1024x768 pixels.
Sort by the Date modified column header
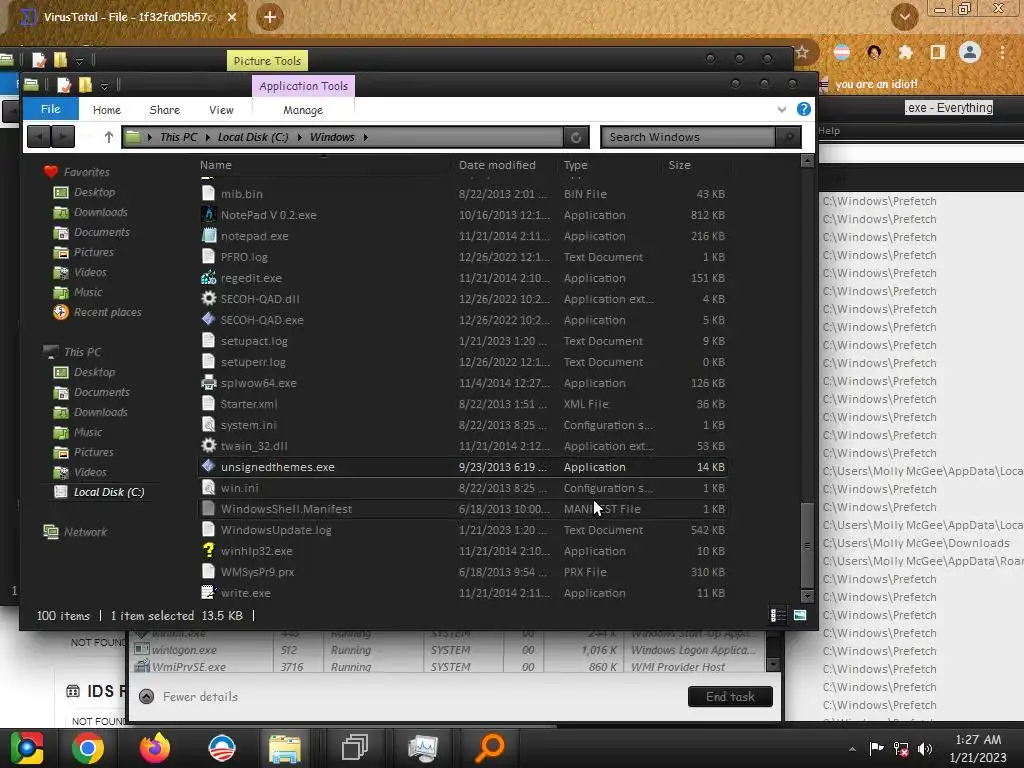(x=497, y=165)
